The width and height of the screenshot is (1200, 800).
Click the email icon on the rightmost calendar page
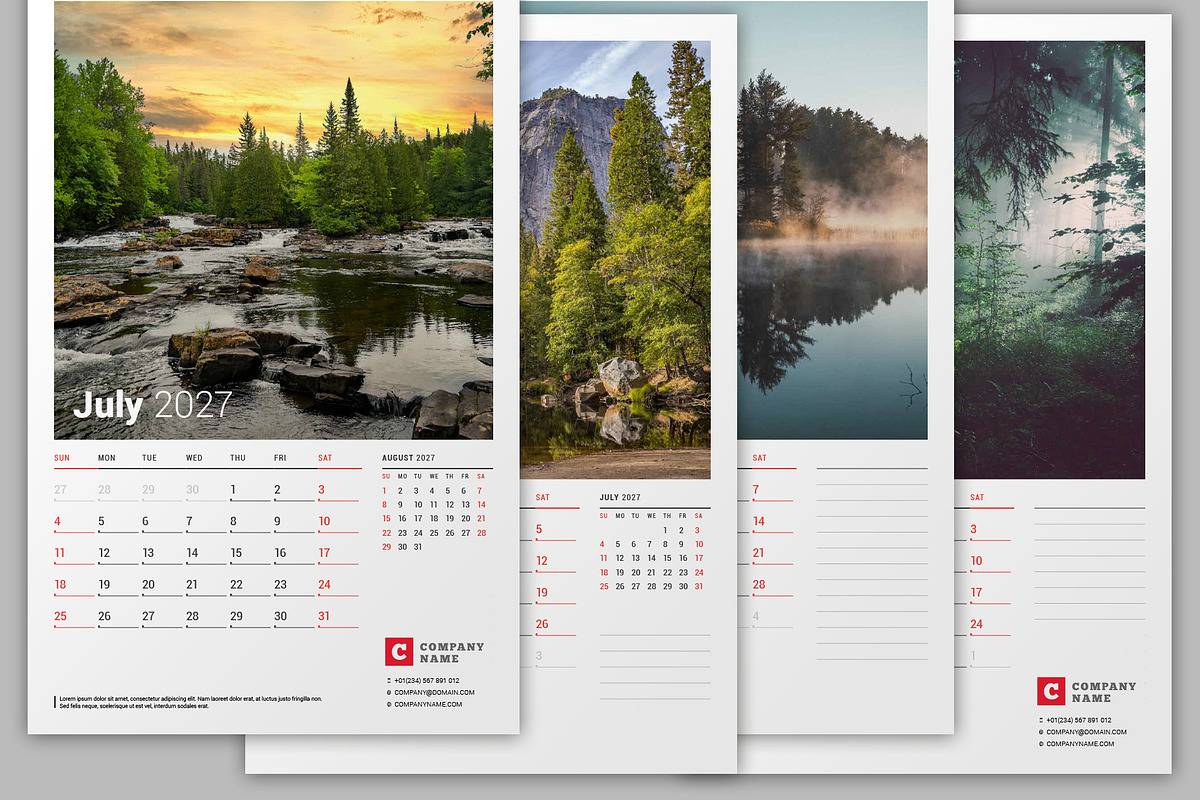(1041, 732)
